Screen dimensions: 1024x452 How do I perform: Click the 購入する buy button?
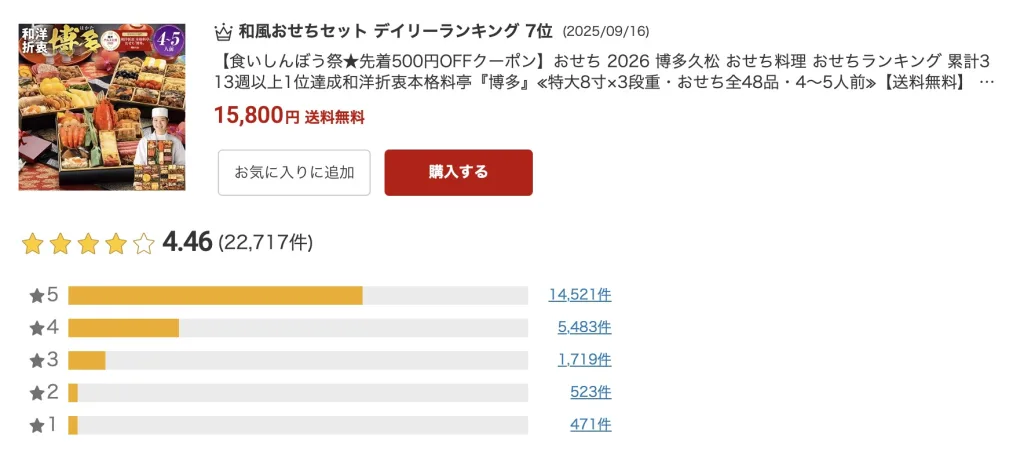pyautogui.click(x=458, y=172)
